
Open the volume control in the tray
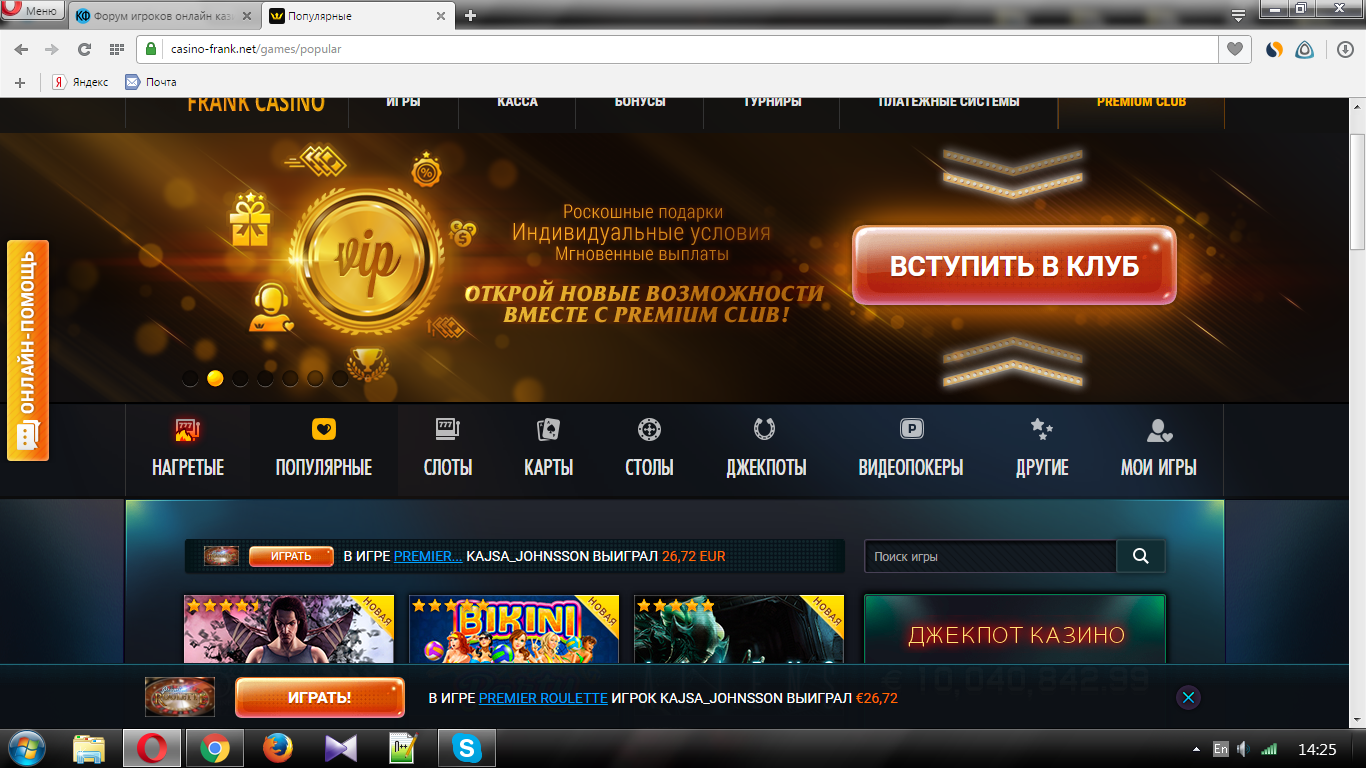point(1243,749)
